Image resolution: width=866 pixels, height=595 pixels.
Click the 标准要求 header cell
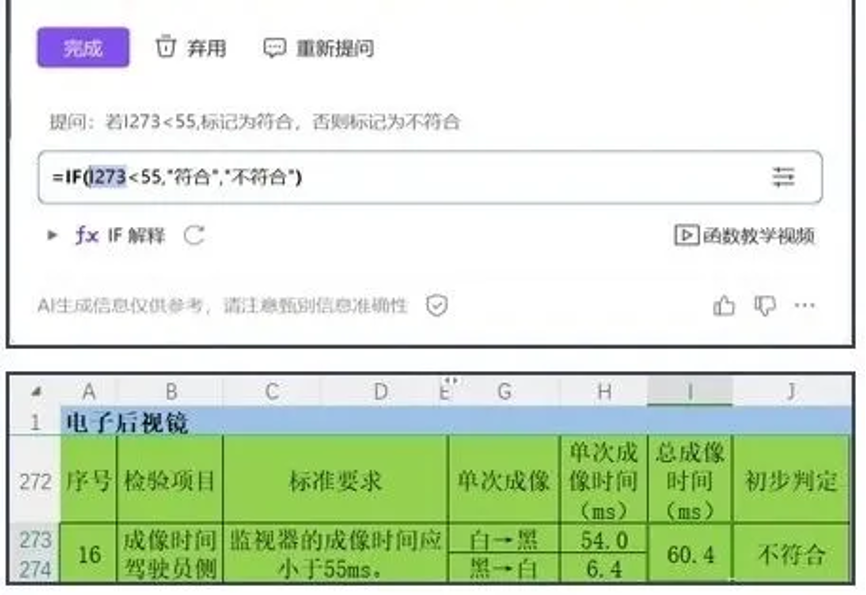pos(336,481)
